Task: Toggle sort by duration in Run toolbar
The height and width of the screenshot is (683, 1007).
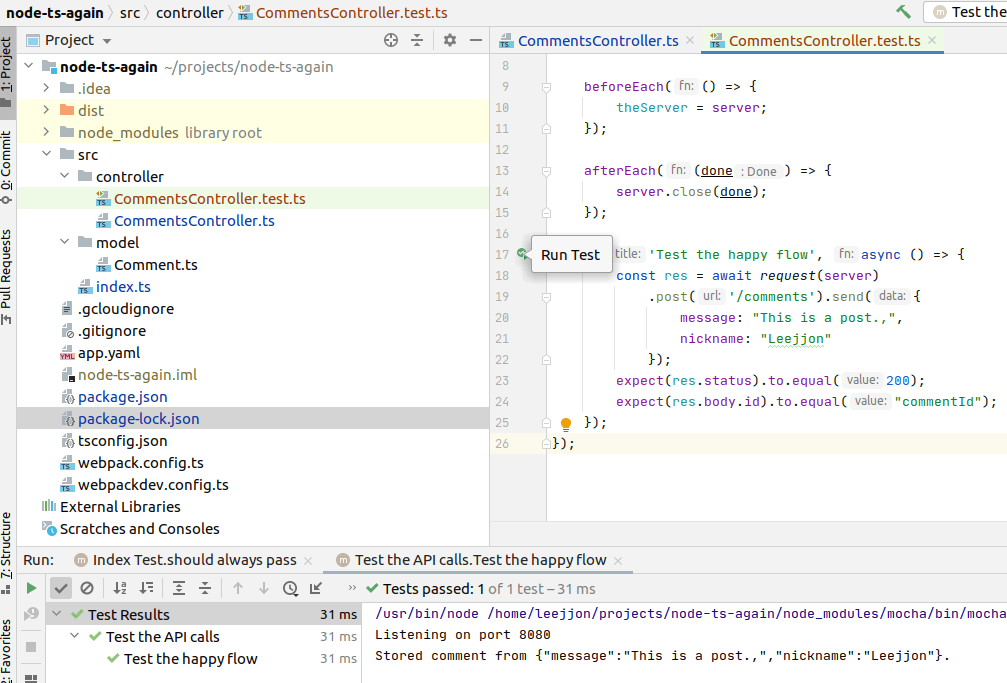Action: [x=146, y=588]
